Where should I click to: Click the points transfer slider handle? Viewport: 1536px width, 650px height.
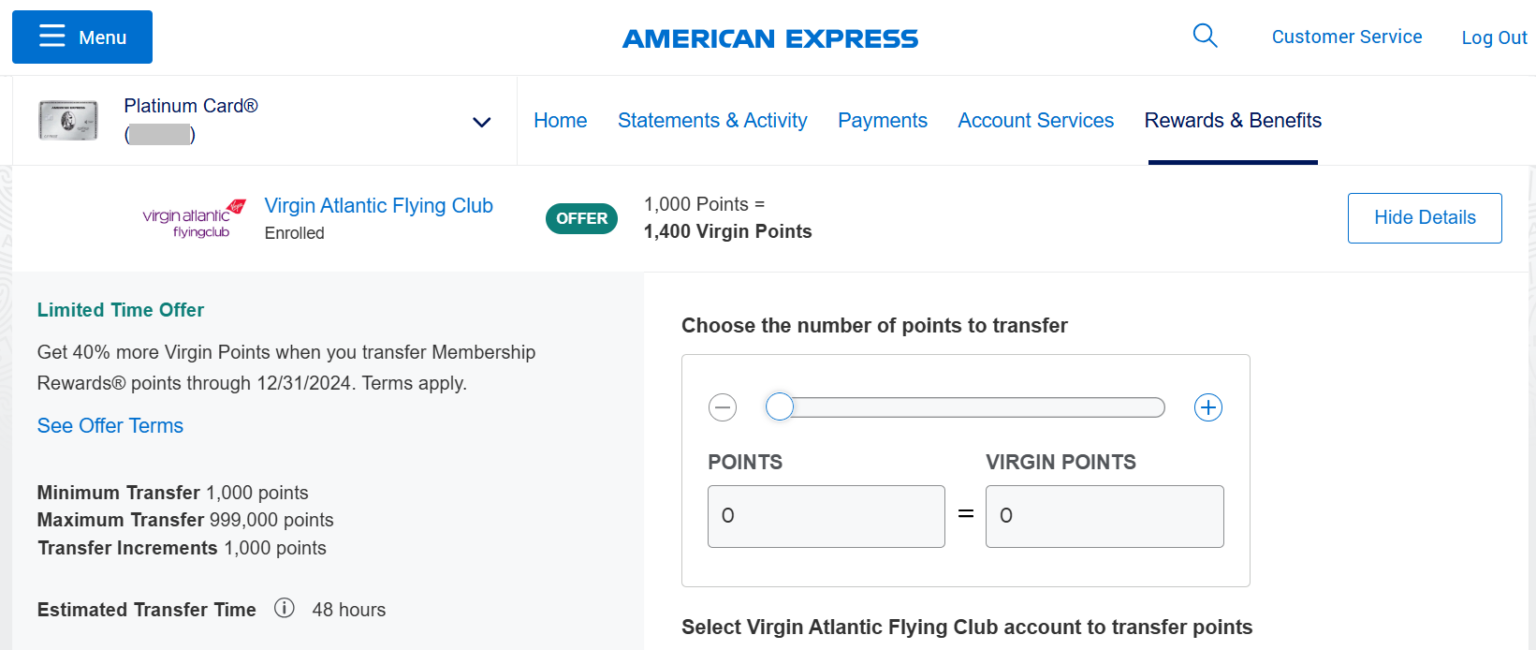[779, 407]
